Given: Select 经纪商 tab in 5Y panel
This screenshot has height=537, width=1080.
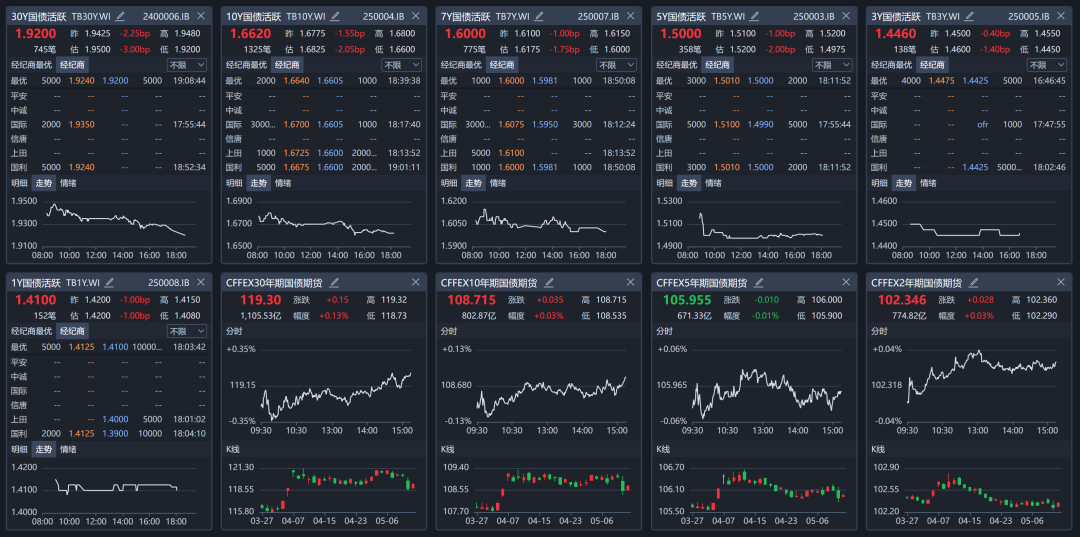Looking at the screenshot, I should 717,65.
